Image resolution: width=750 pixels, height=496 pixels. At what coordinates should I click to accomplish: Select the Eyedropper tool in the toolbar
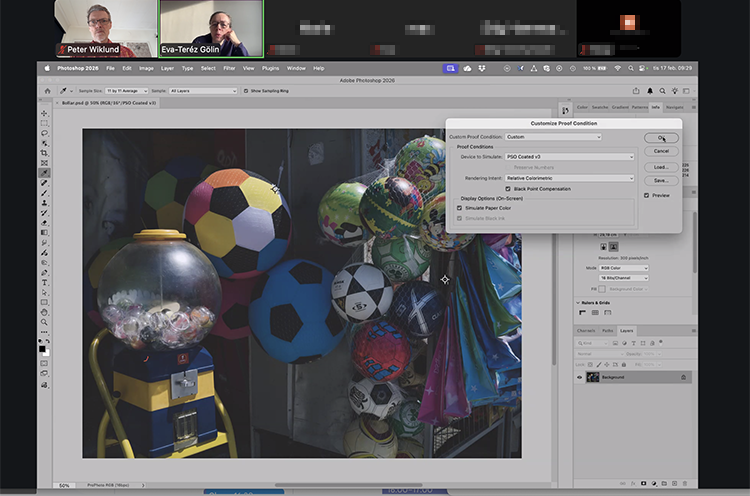coord(44,172)
